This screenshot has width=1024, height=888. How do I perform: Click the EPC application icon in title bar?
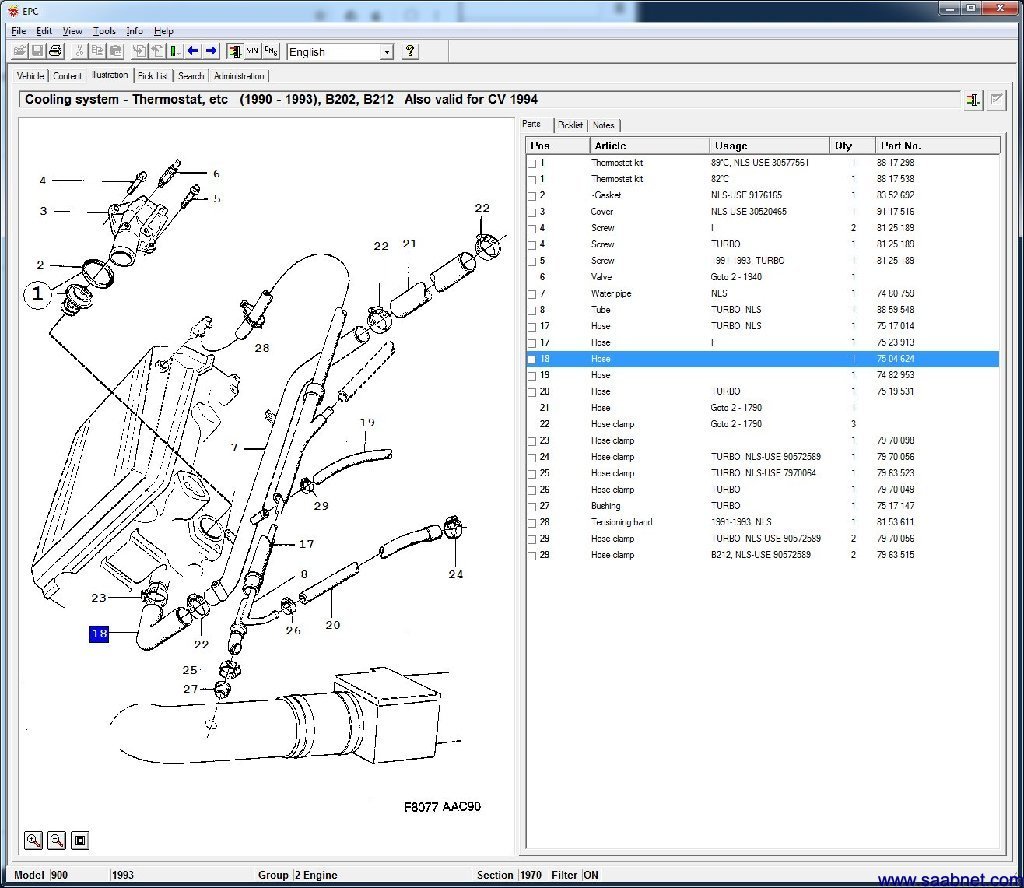(12, 10)
